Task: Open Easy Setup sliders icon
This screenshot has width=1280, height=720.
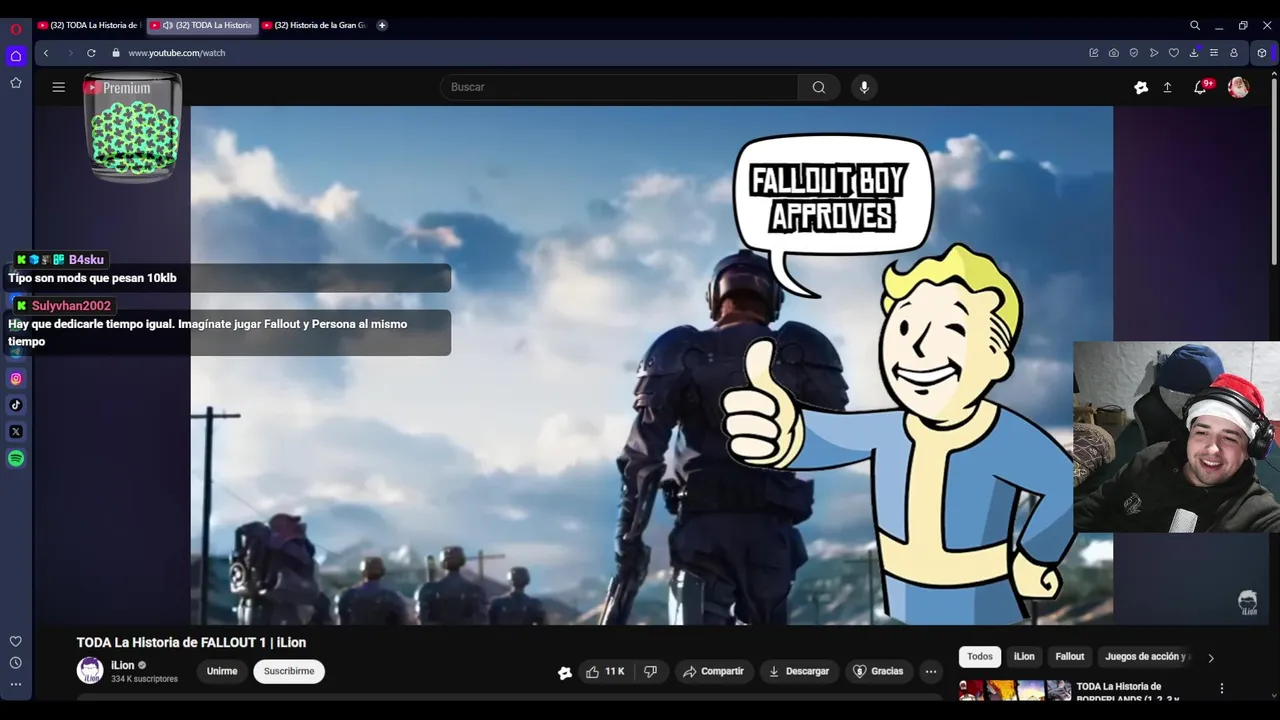Action: [x=1214, y=53]
